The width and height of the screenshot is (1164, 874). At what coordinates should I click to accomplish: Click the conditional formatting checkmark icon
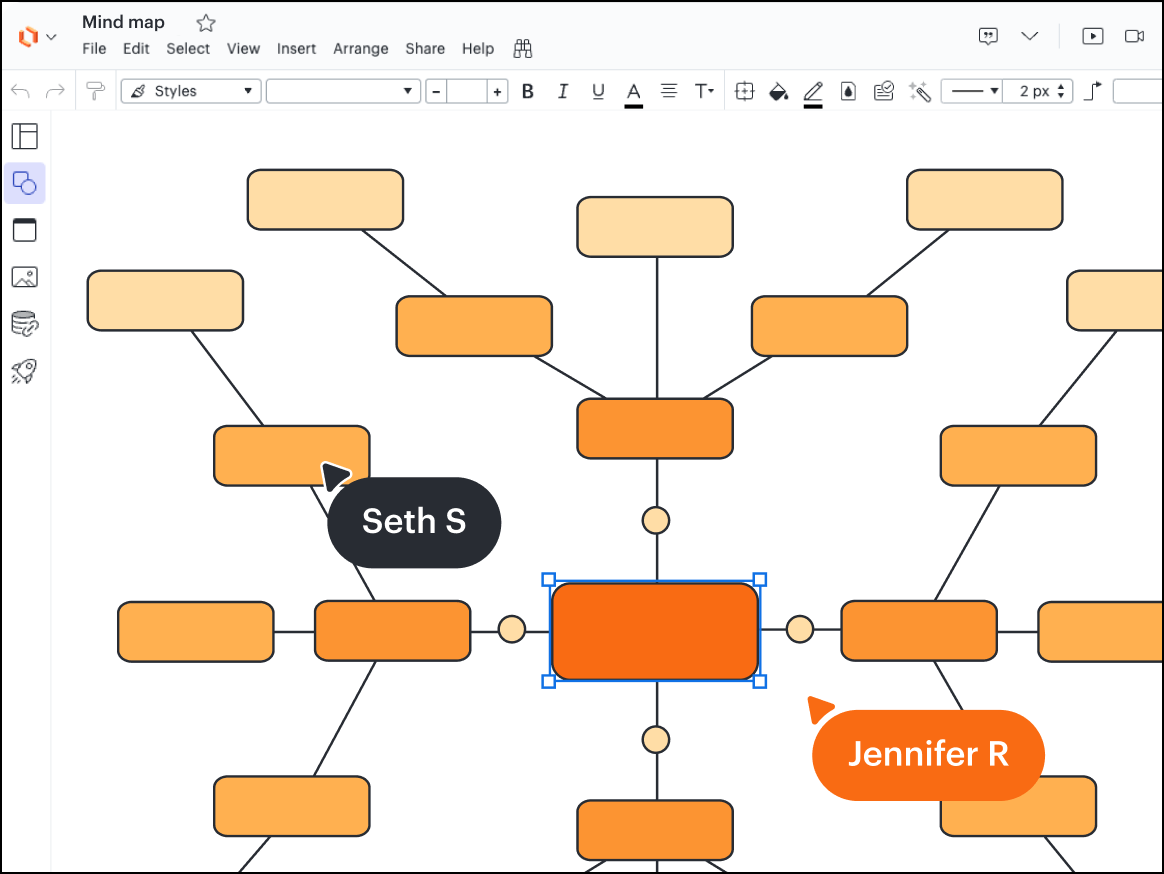(883, 91)
